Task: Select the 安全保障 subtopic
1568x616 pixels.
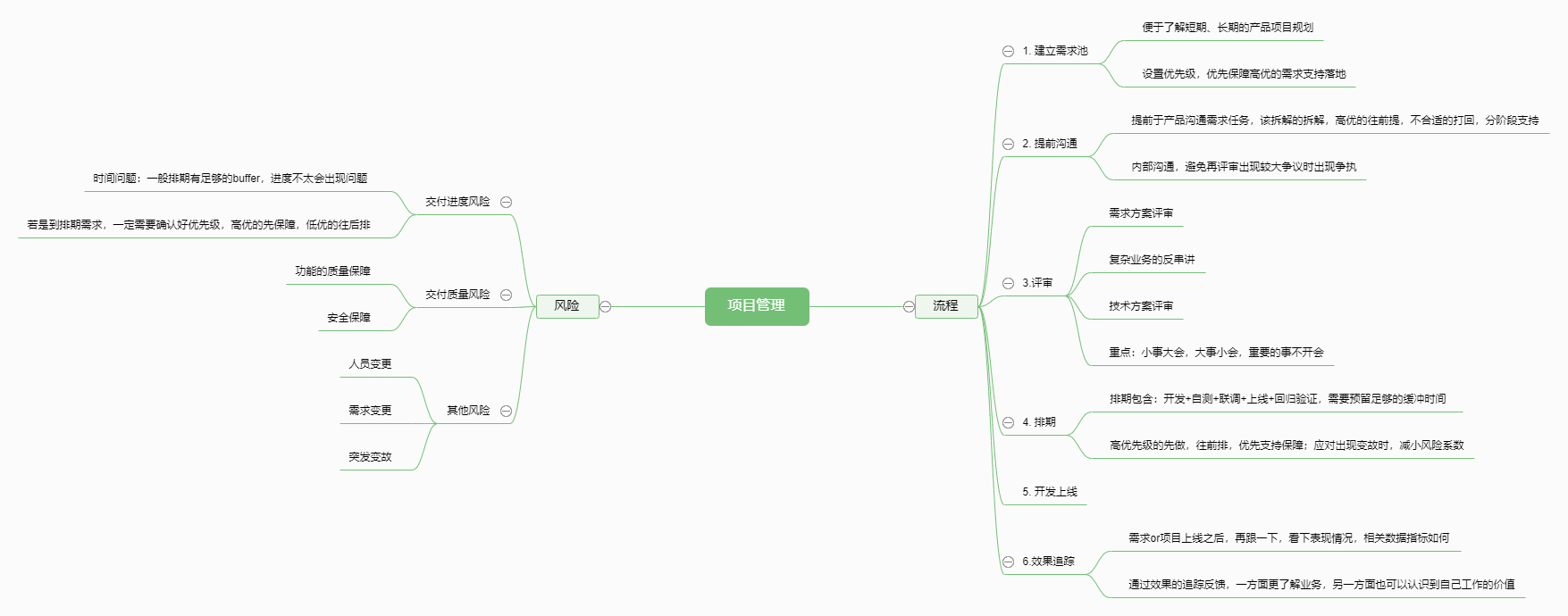Action: (348, 318)
